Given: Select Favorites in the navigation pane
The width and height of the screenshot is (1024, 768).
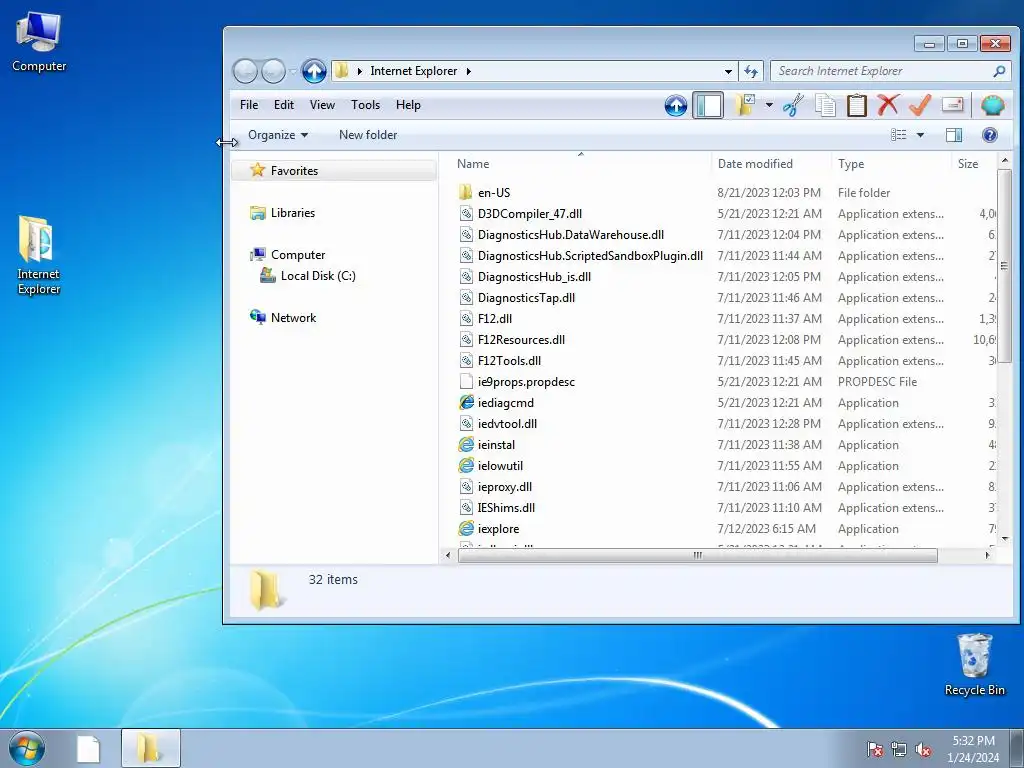Looking at the screenshot, I should coord(334,170).
